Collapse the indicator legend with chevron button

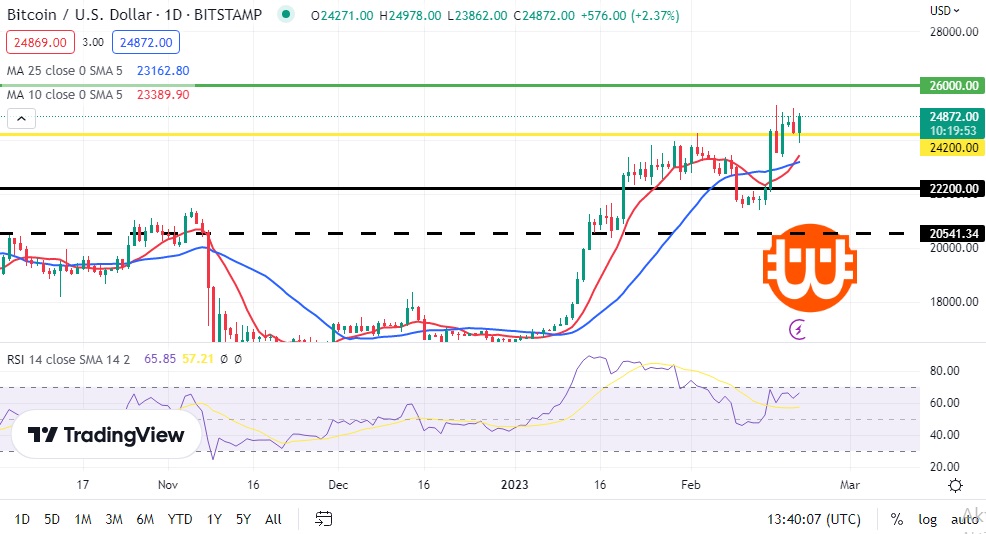coord(21,118)
